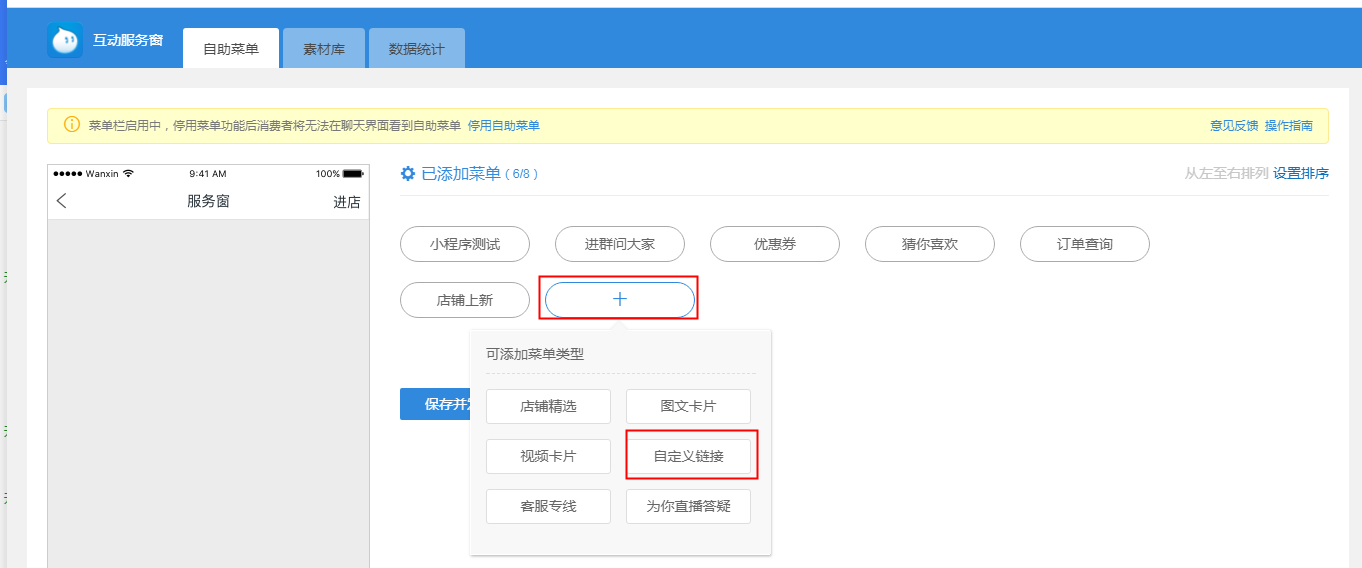Select the 店铺上新 menu pill
Screen dimensions: 1362x568
(465, 300)
